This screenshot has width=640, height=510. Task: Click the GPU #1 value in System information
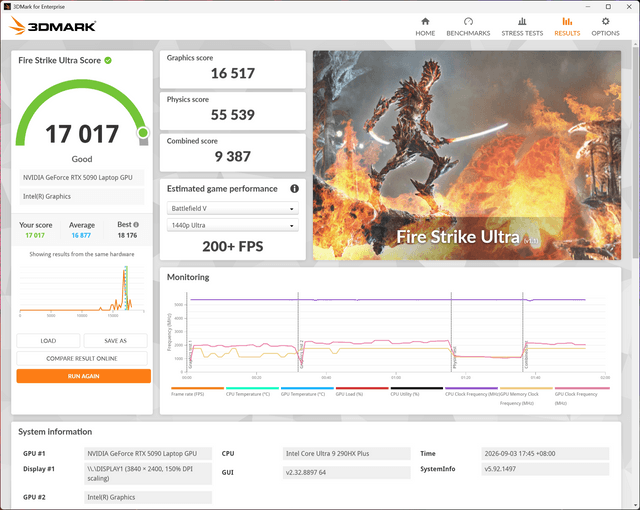(148, 454)
